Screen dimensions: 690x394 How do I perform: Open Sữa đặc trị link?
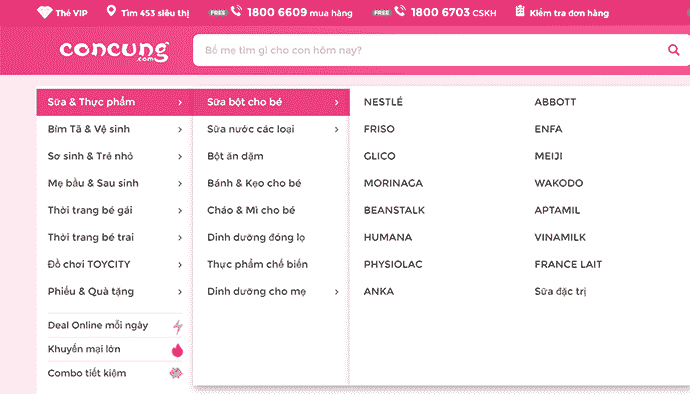560,291
